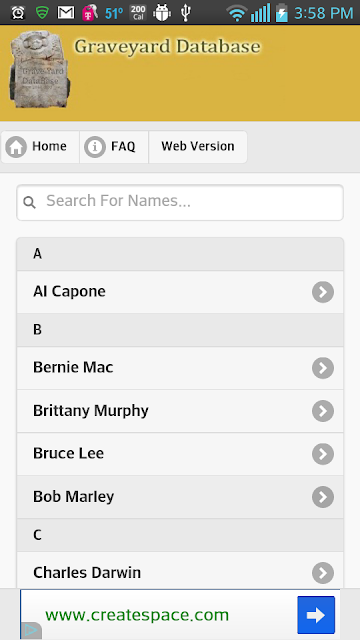Image resolution: width=360 pixels, height=640 pixels.
Task: Tap the Wi-Fi status bar icon
Action: (x=237, y=13)
